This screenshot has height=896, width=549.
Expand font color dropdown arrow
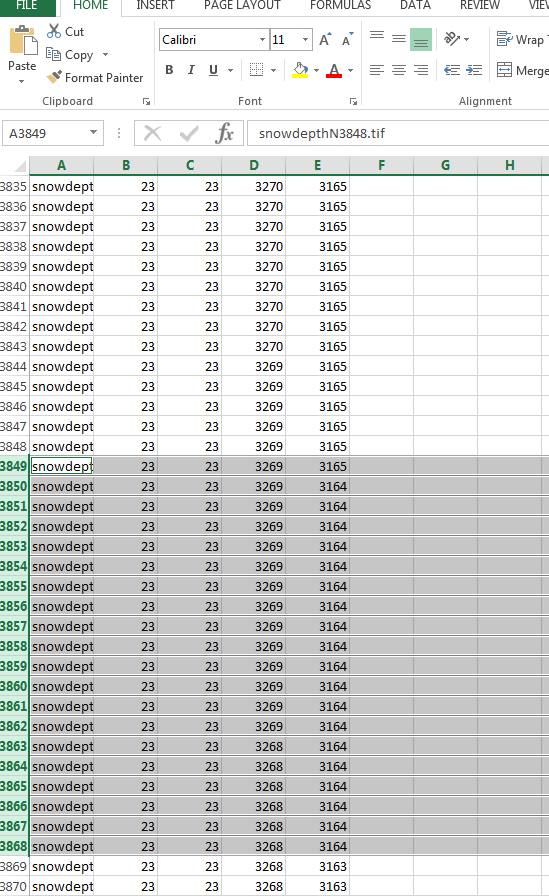[x=350, y=70]
